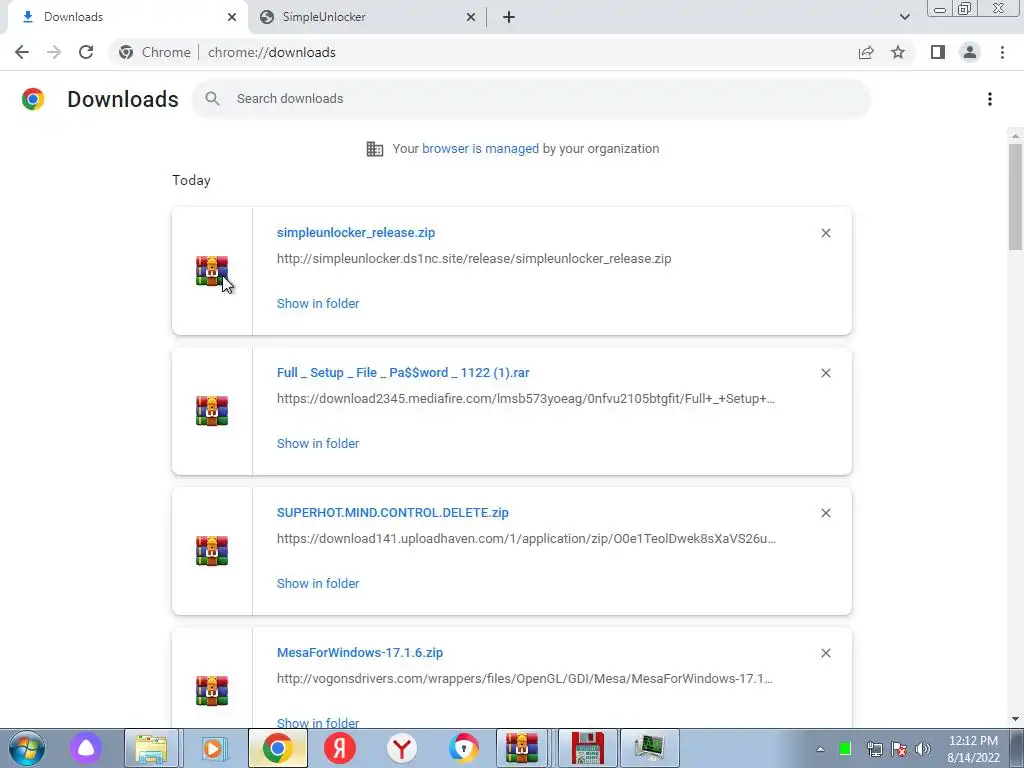The image size is (1024, 768).
Task: Reload the downloads page
Action: tap(86, 52)
